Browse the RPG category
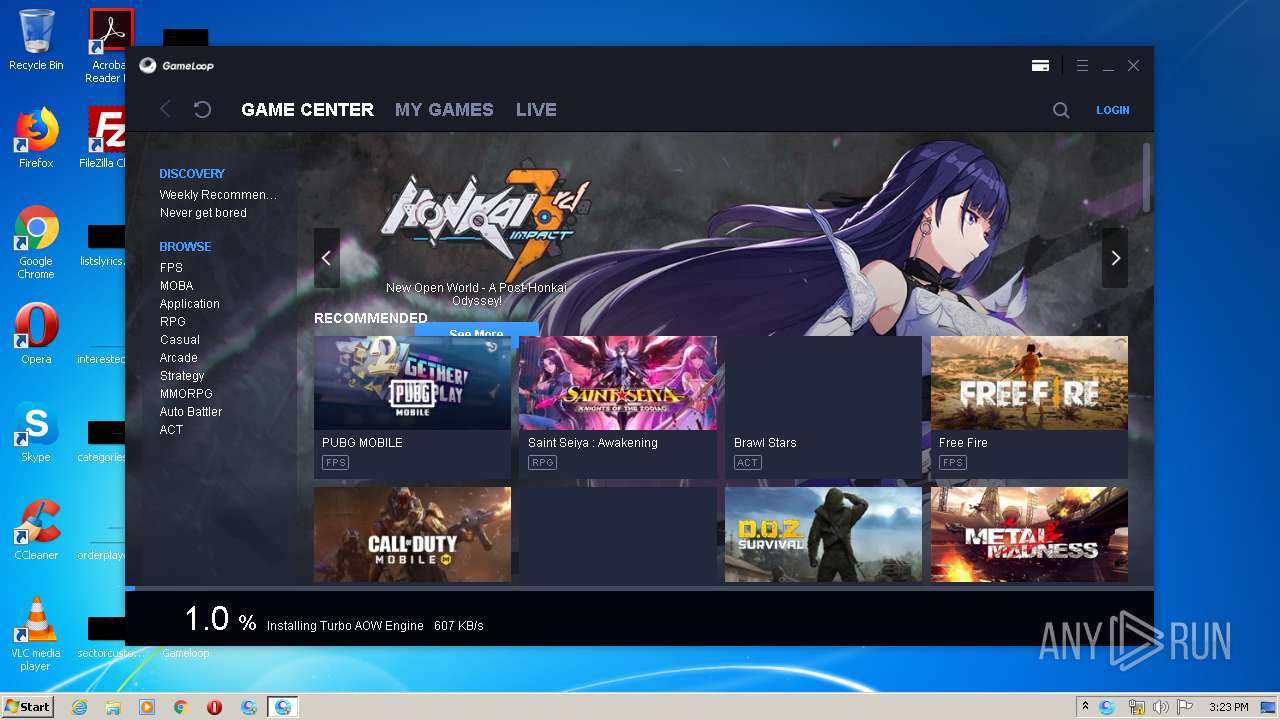 click(172, 322)
